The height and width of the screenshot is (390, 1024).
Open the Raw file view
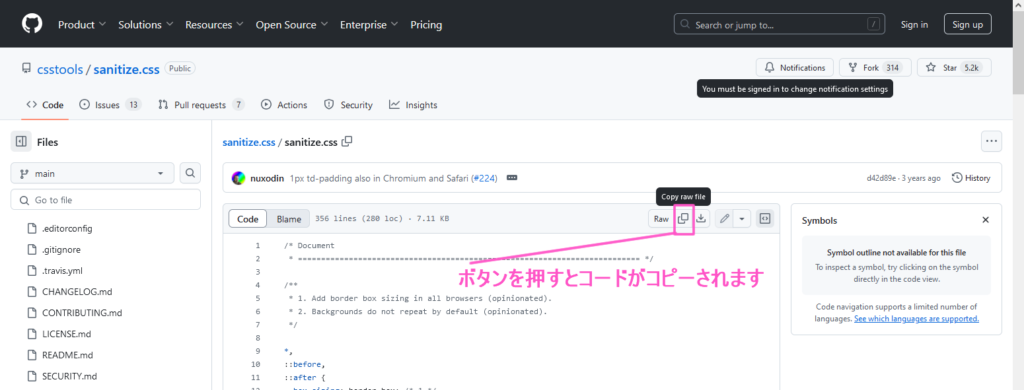click(x=662, y=219)
